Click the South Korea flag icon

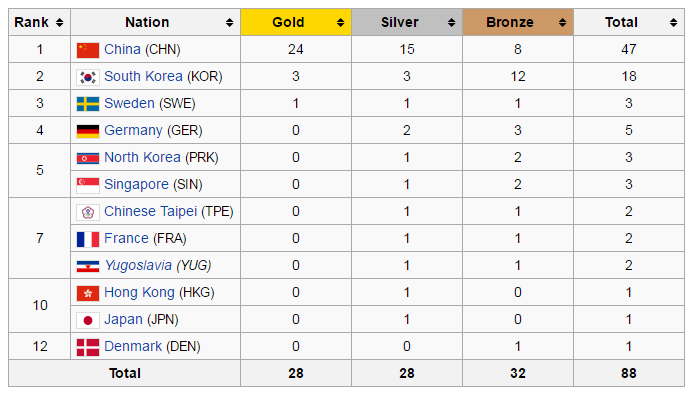tap(88, 77)
